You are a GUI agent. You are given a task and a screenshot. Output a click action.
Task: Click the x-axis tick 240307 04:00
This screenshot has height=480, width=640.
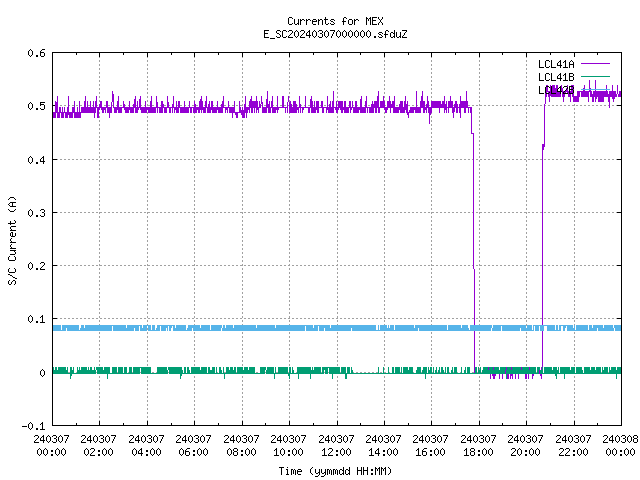[x=146, y=445]
